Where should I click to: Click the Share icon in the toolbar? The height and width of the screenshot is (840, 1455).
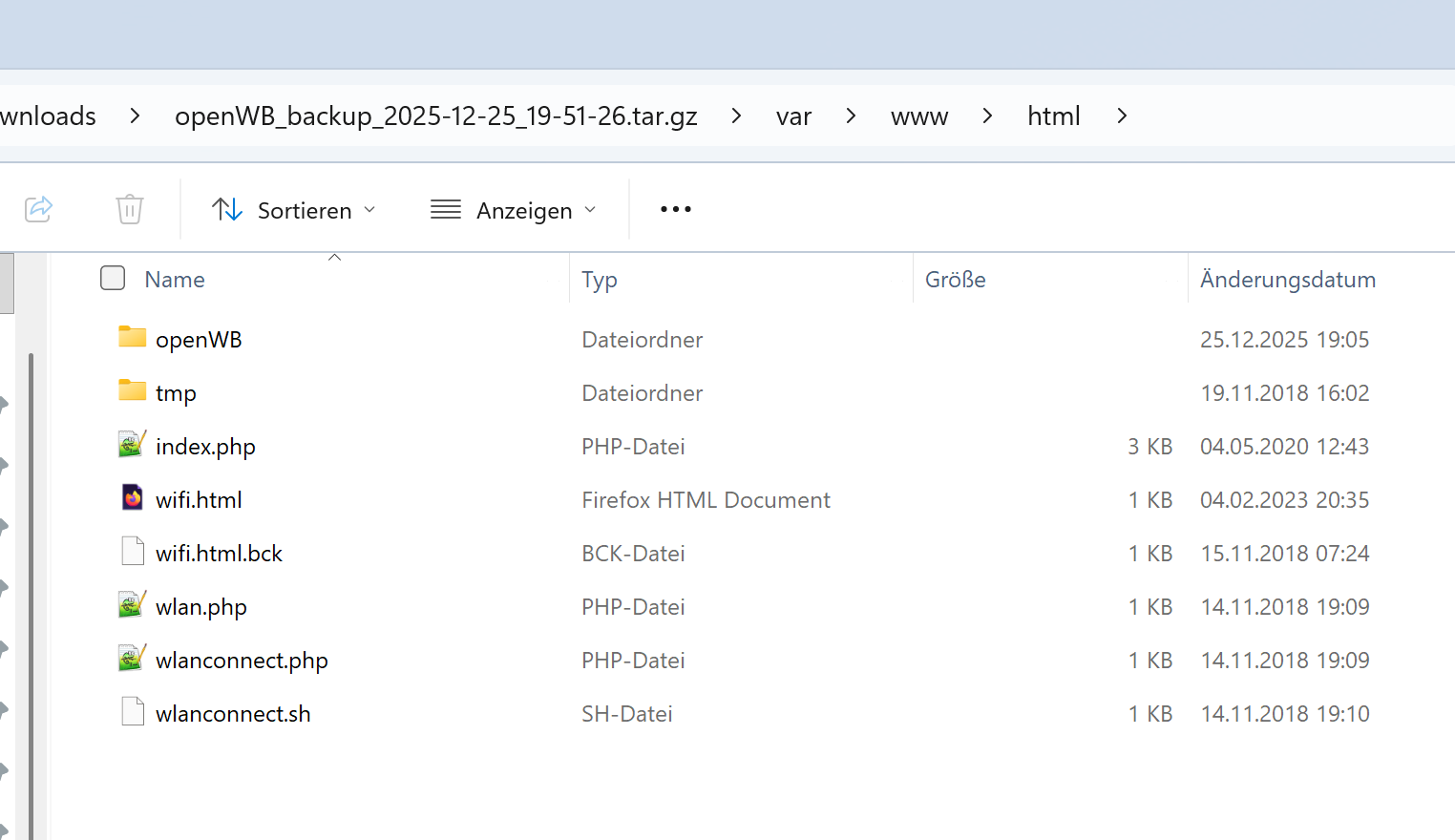coord(38,209)
